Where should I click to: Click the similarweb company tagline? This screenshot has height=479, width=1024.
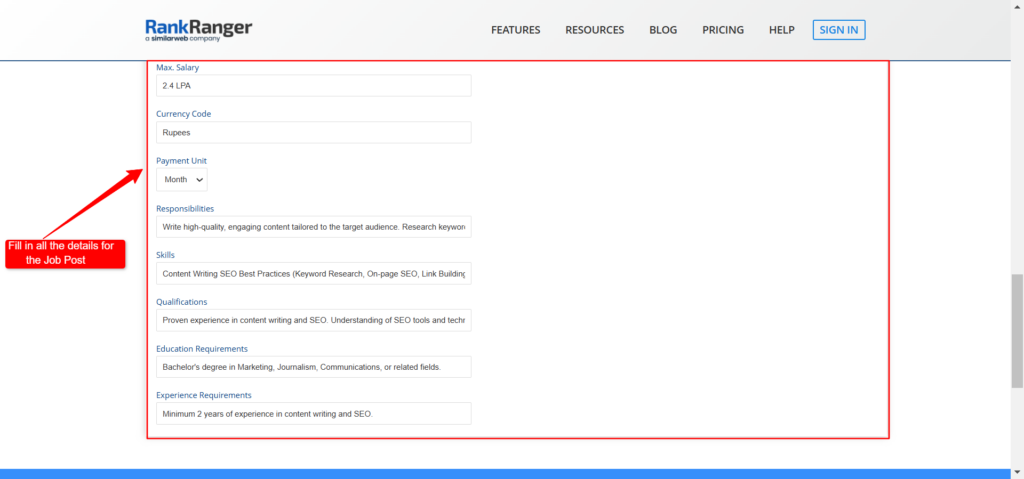point(182,39)
